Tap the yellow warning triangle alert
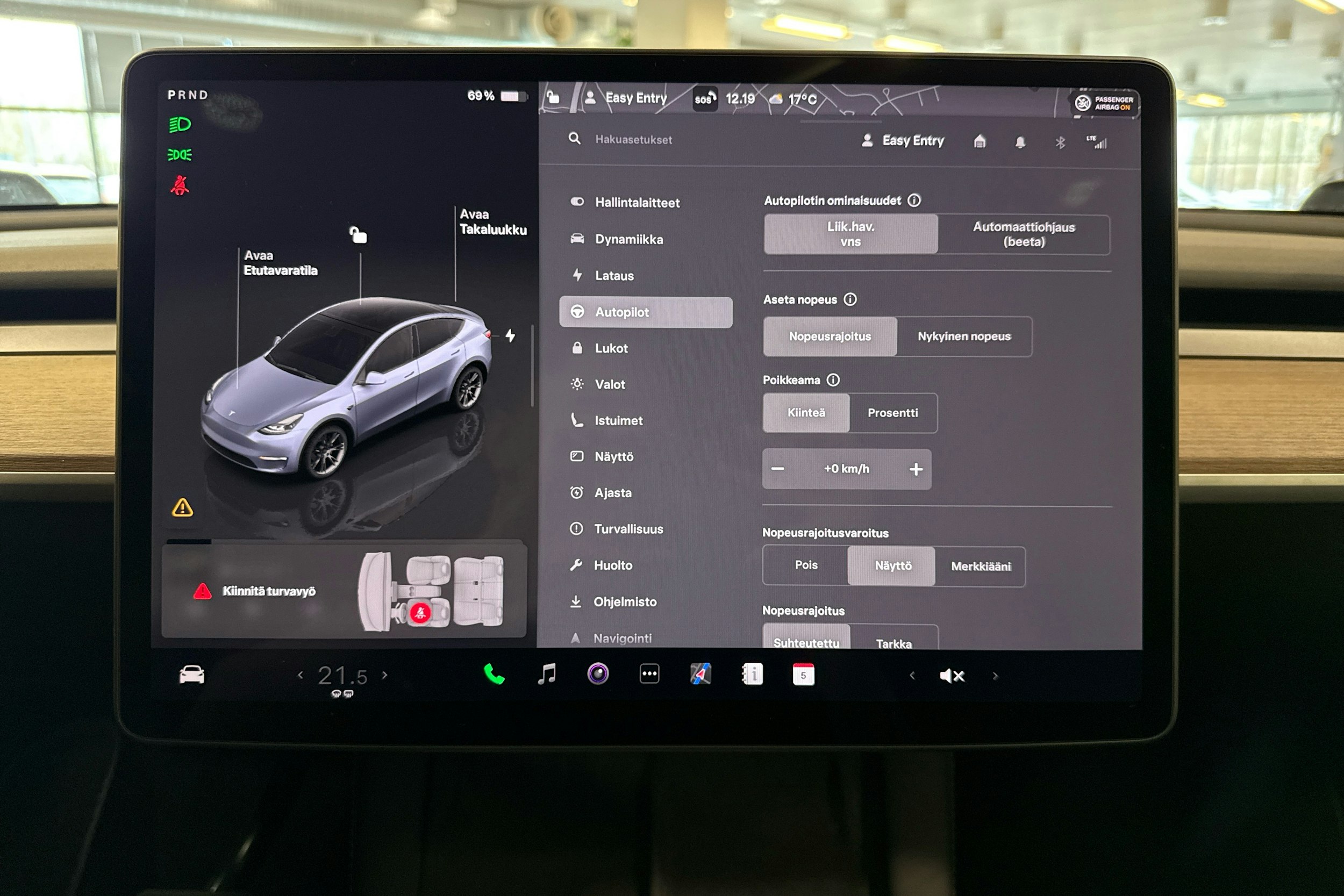1344x896 pixels. (x=182, y=507)
